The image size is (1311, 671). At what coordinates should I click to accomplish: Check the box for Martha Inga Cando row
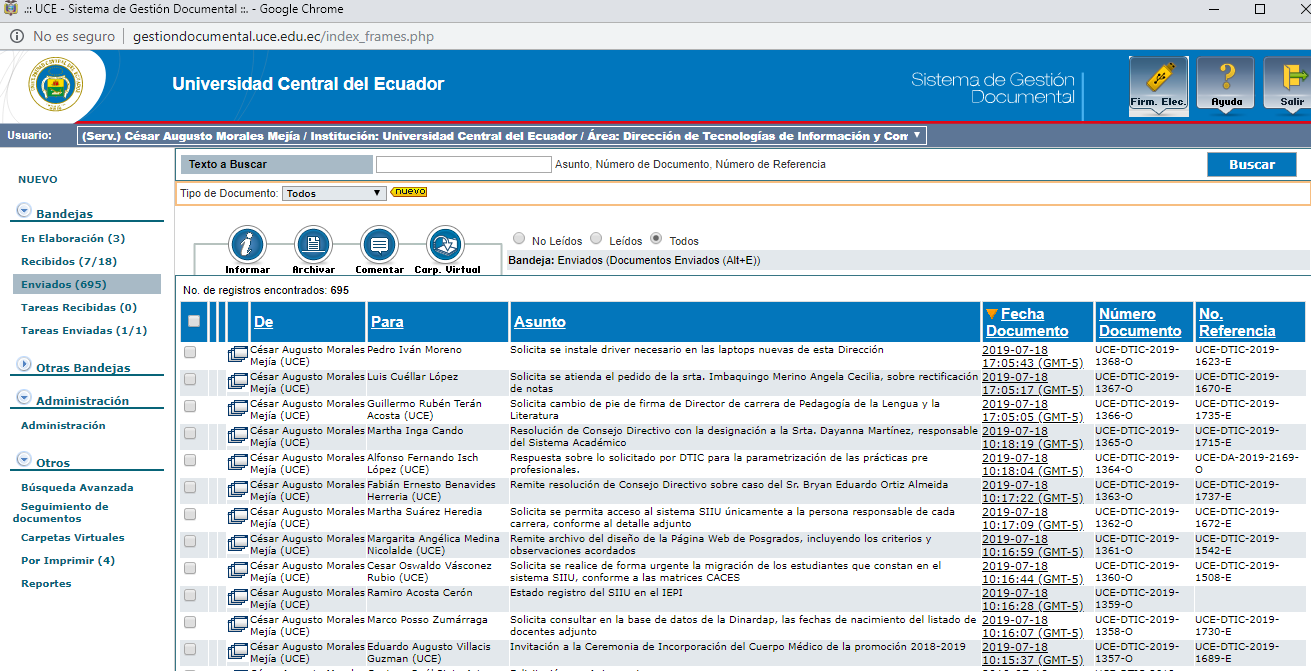[x=190, y=433]
